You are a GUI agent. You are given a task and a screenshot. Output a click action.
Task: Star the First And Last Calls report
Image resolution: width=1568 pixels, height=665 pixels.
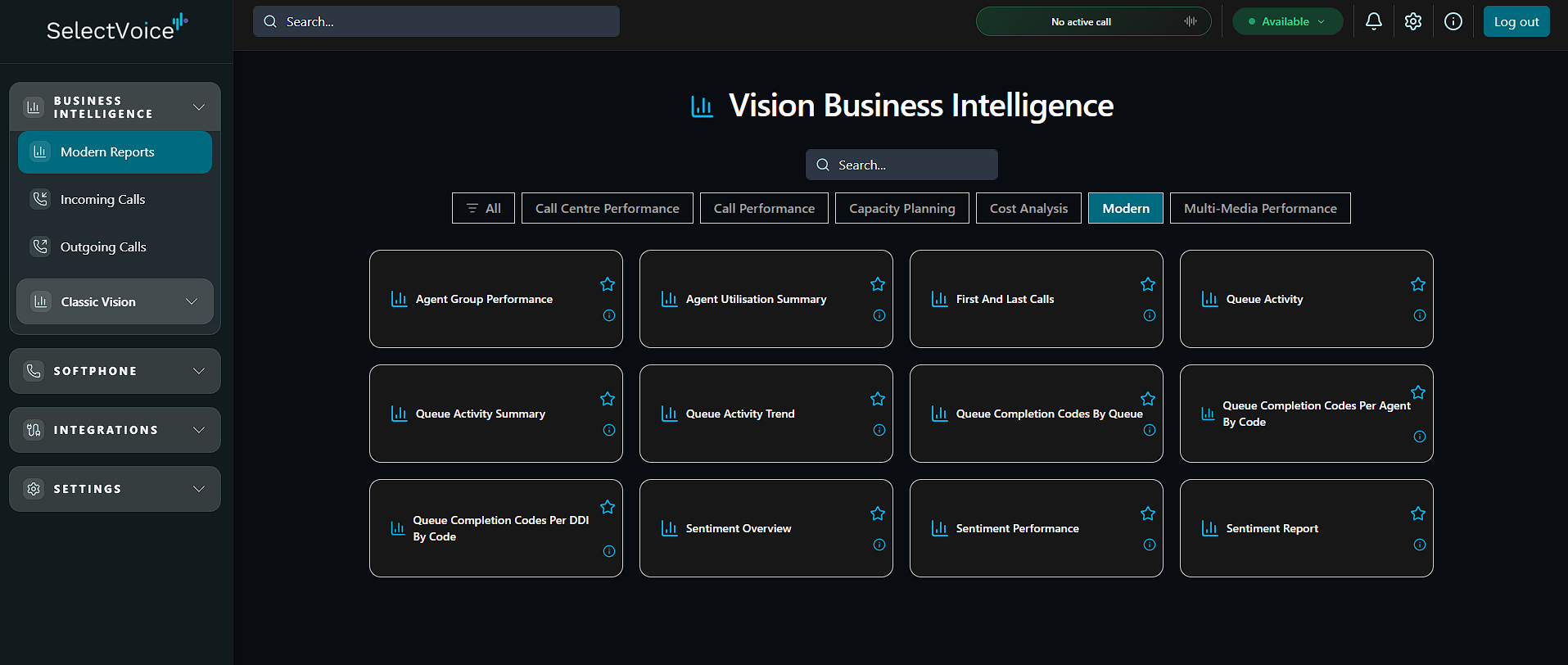[x=1148, y=284]
